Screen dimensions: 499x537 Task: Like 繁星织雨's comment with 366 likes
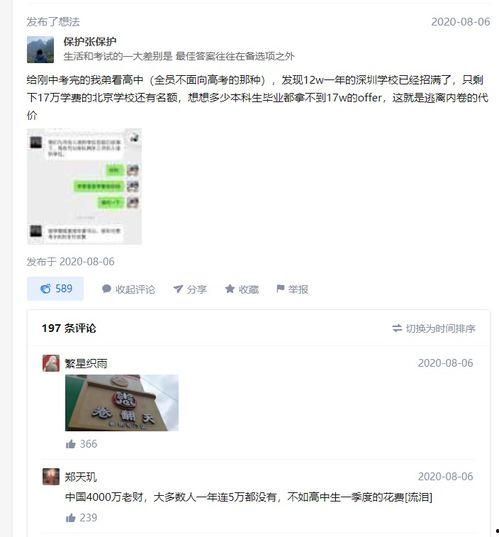[x=71, y=444]
